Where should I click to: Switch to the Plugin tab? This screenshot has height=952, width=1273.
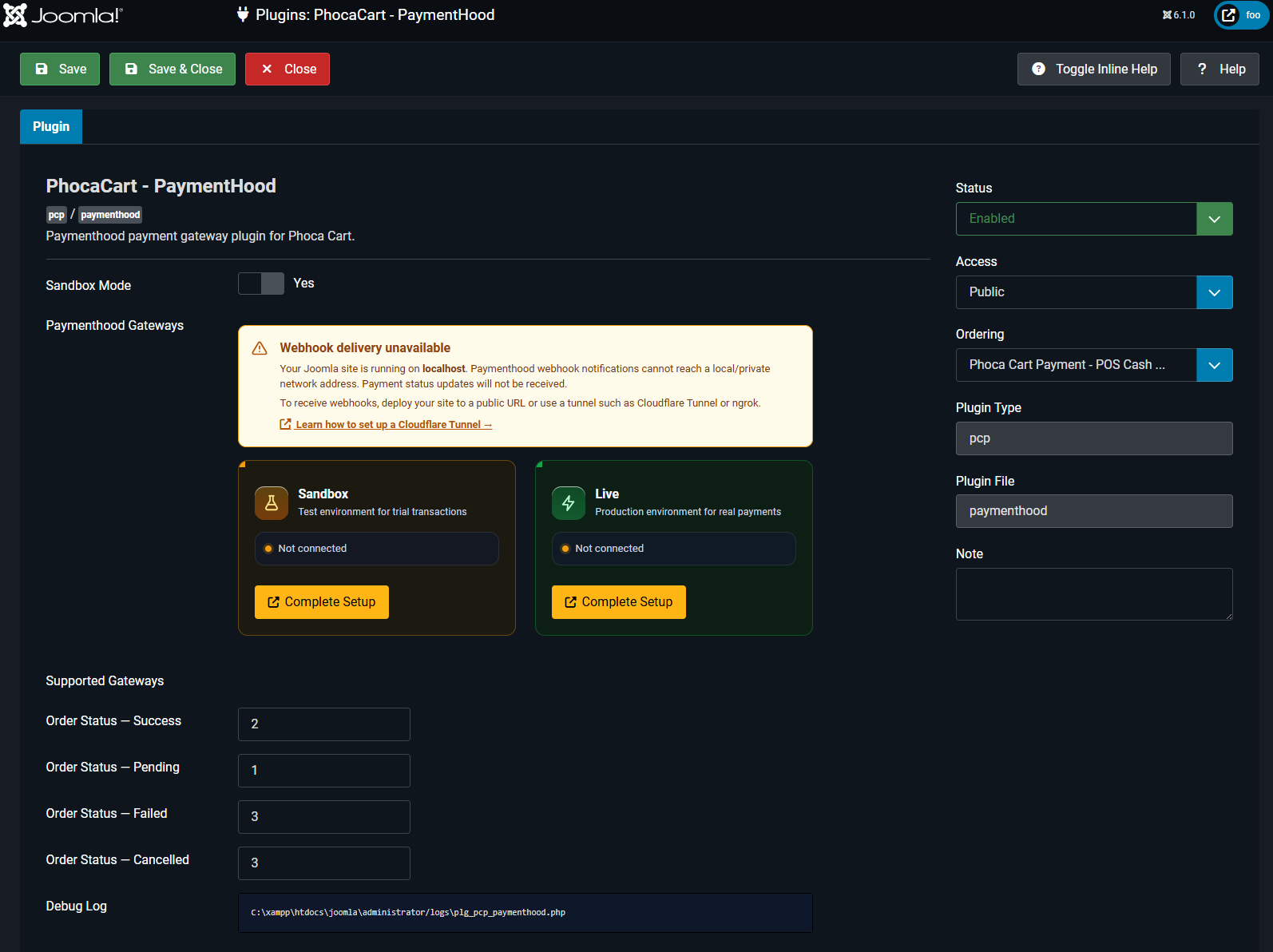coord(51,126)
